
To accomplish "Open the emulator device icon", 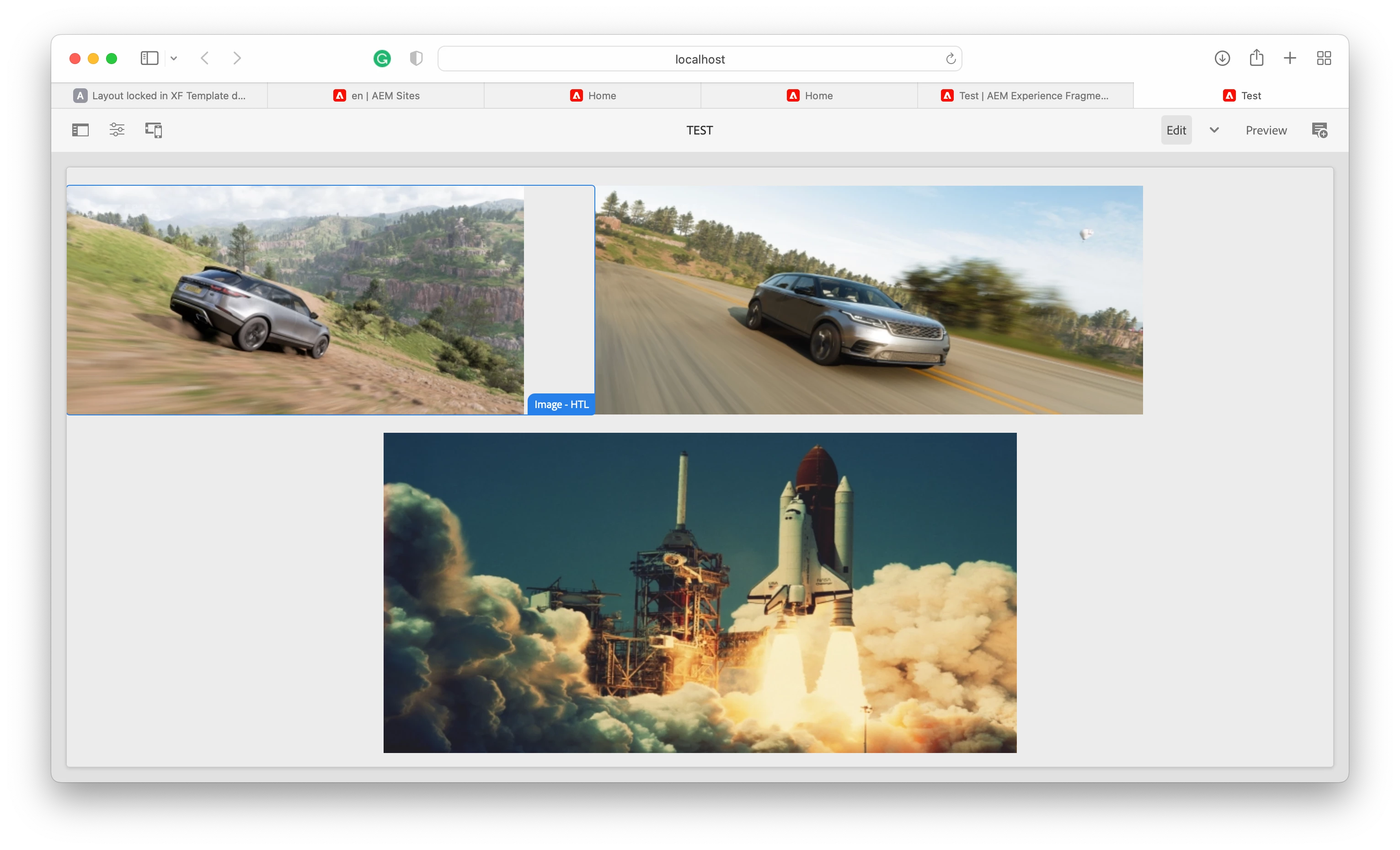I will (x=154, y=130).
